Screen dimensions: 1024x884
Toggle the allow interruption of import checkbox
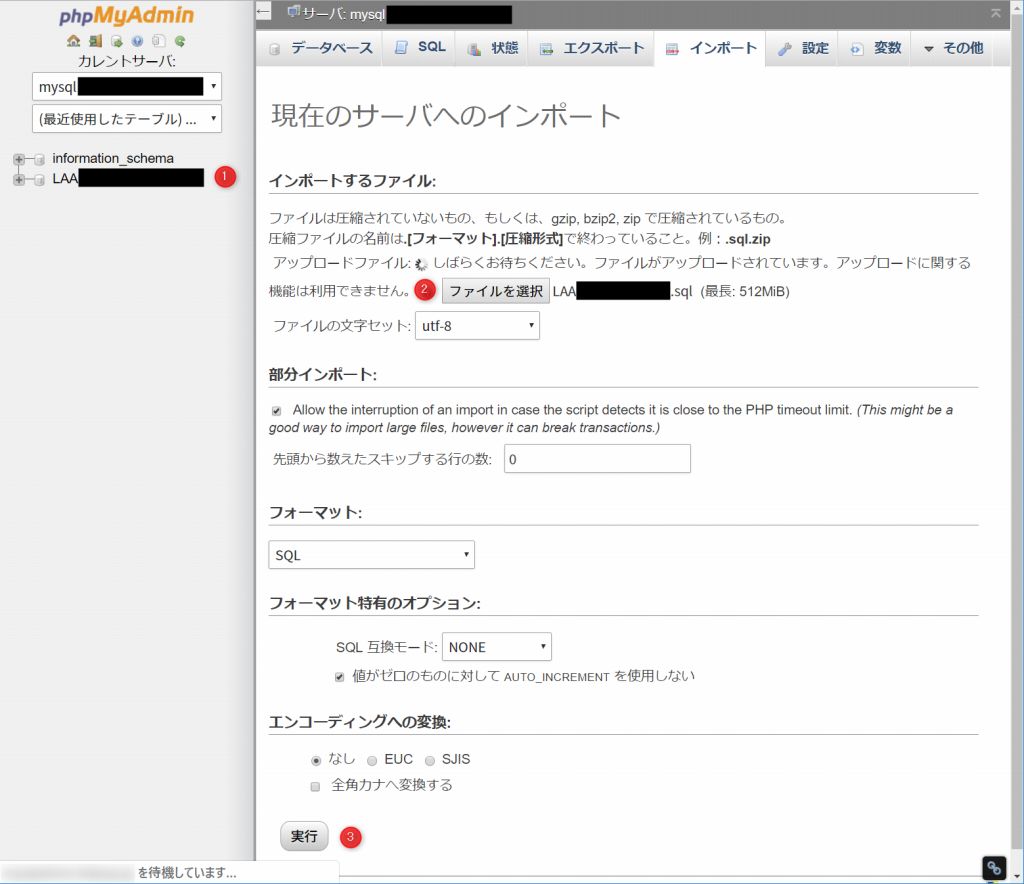(277, 411)
